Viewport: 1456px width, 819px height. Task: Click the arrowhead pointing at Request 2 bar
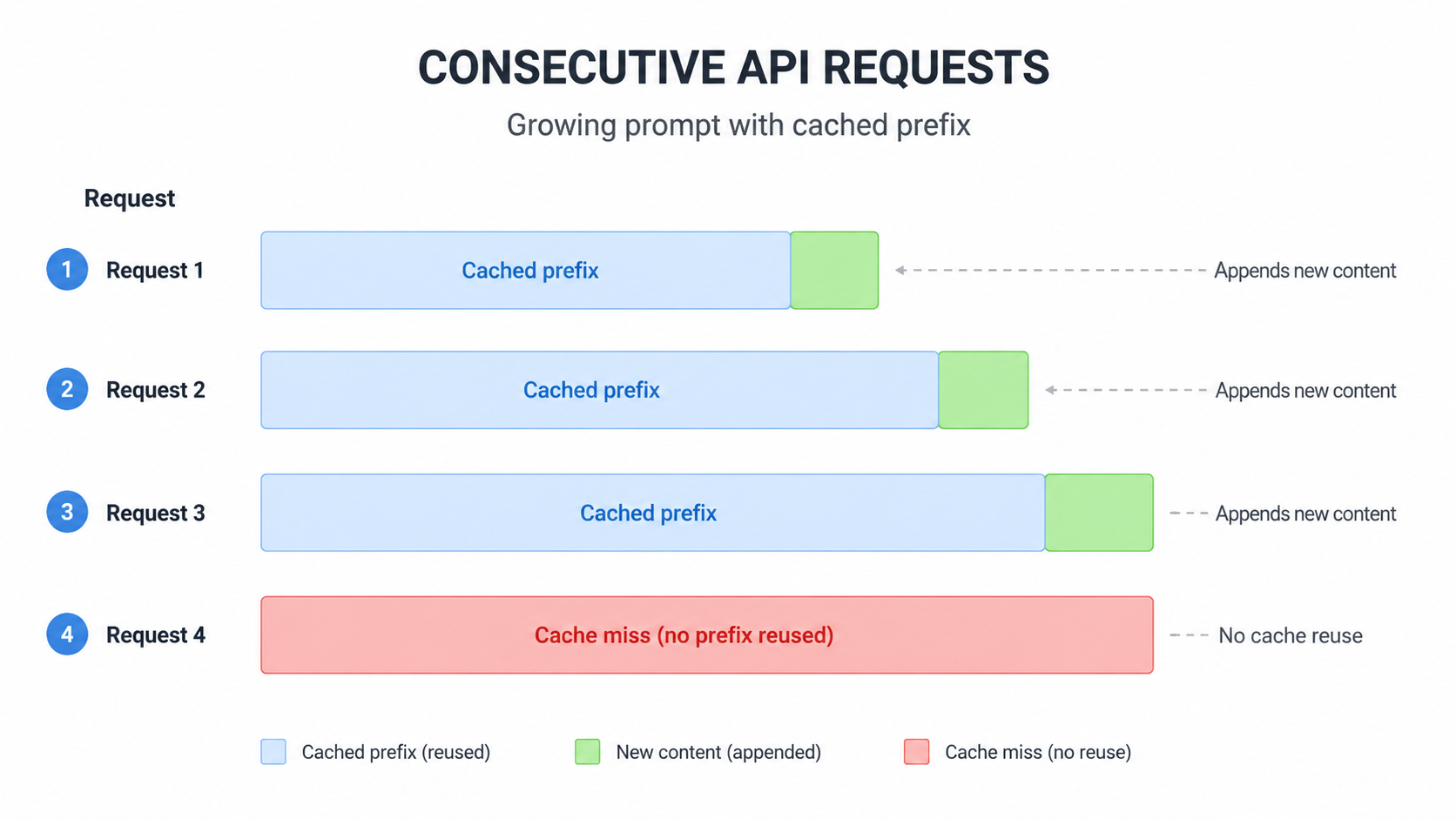coord(1051,390)
